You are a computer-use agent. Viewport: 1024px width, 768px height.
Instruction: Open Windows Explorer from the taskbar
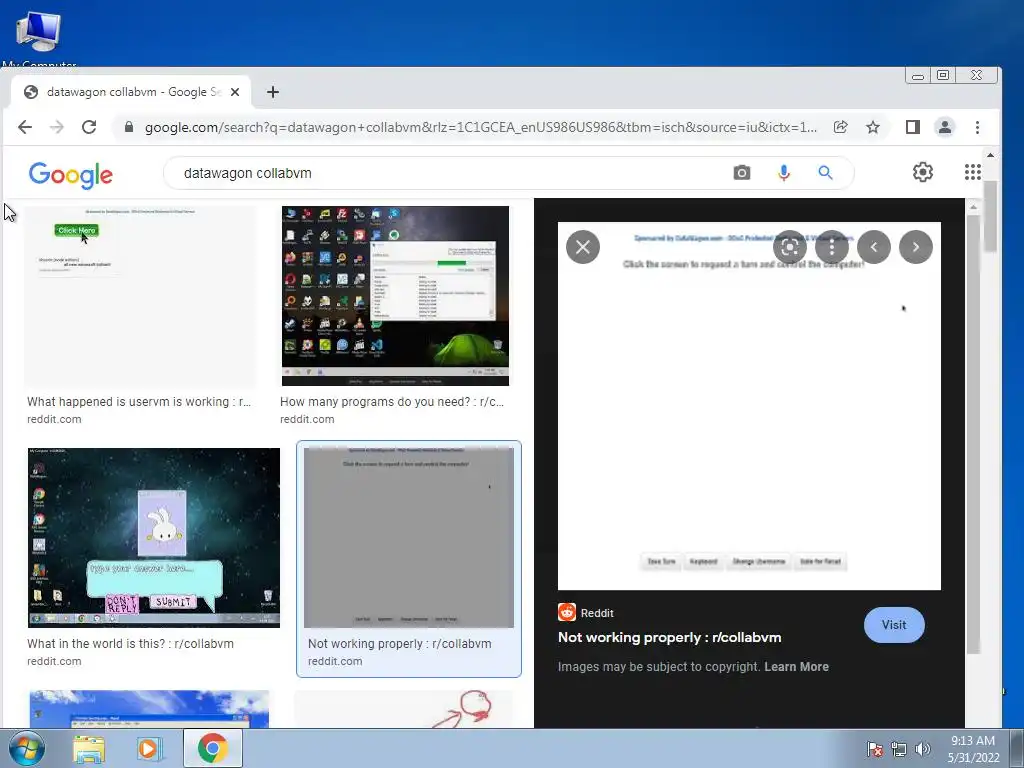(x=89, y=749)
